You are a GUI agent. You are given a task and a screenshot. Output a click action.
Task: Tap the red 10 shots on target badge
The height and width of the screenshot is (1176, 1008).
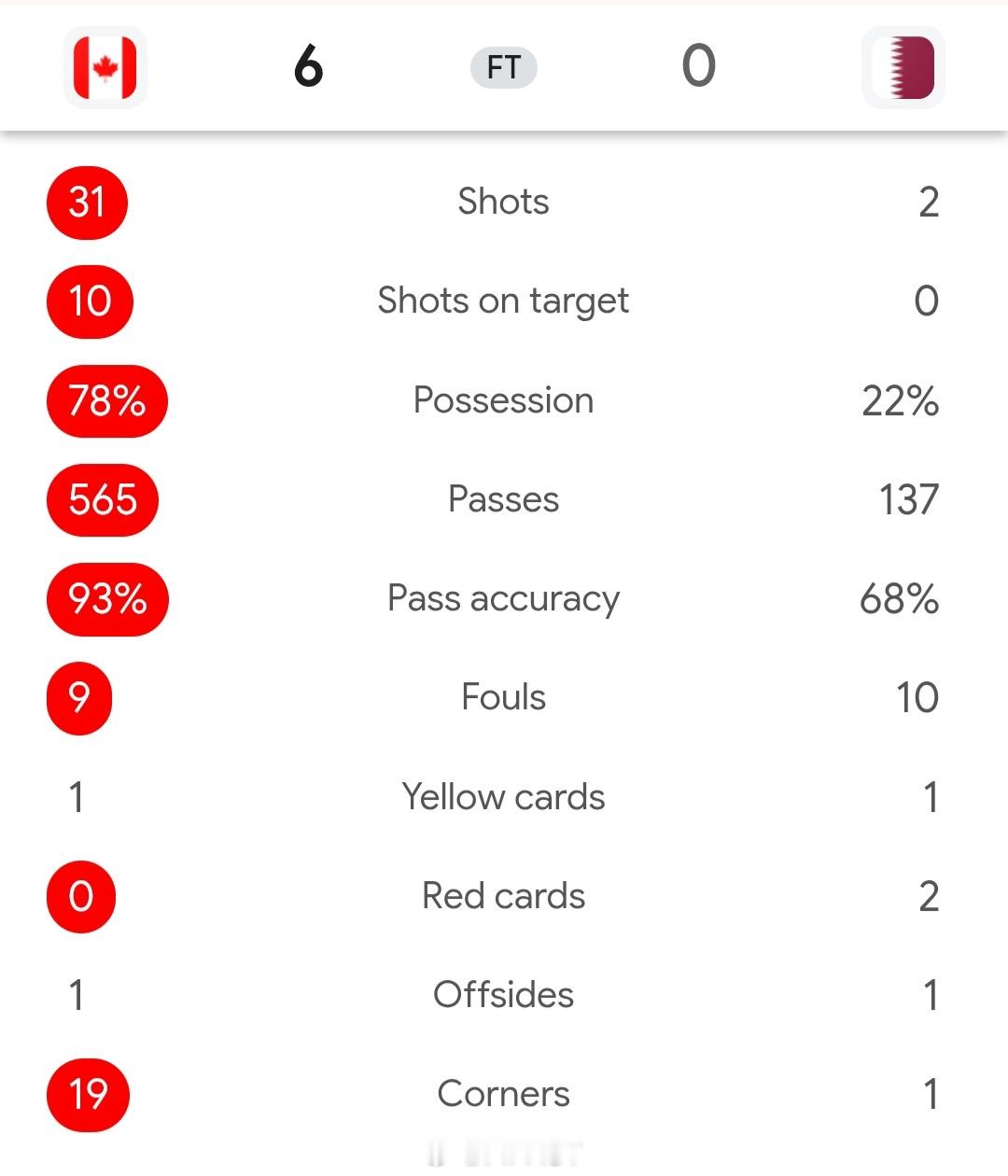[90, 301]
